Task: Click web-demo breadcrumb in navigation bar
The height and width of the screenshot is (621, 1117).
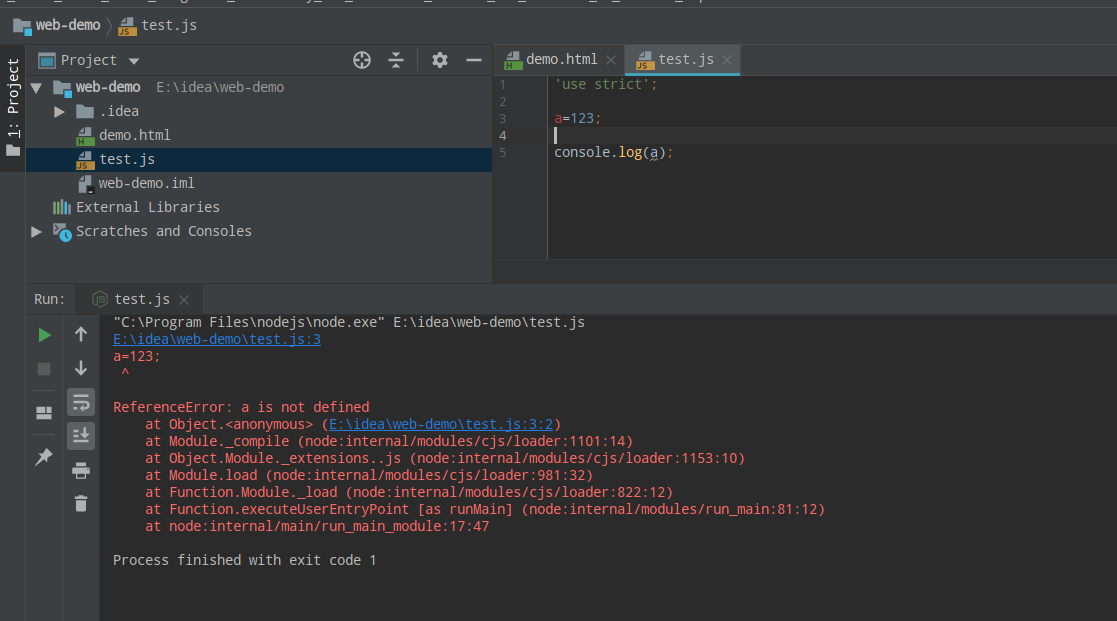Action: 57,26
